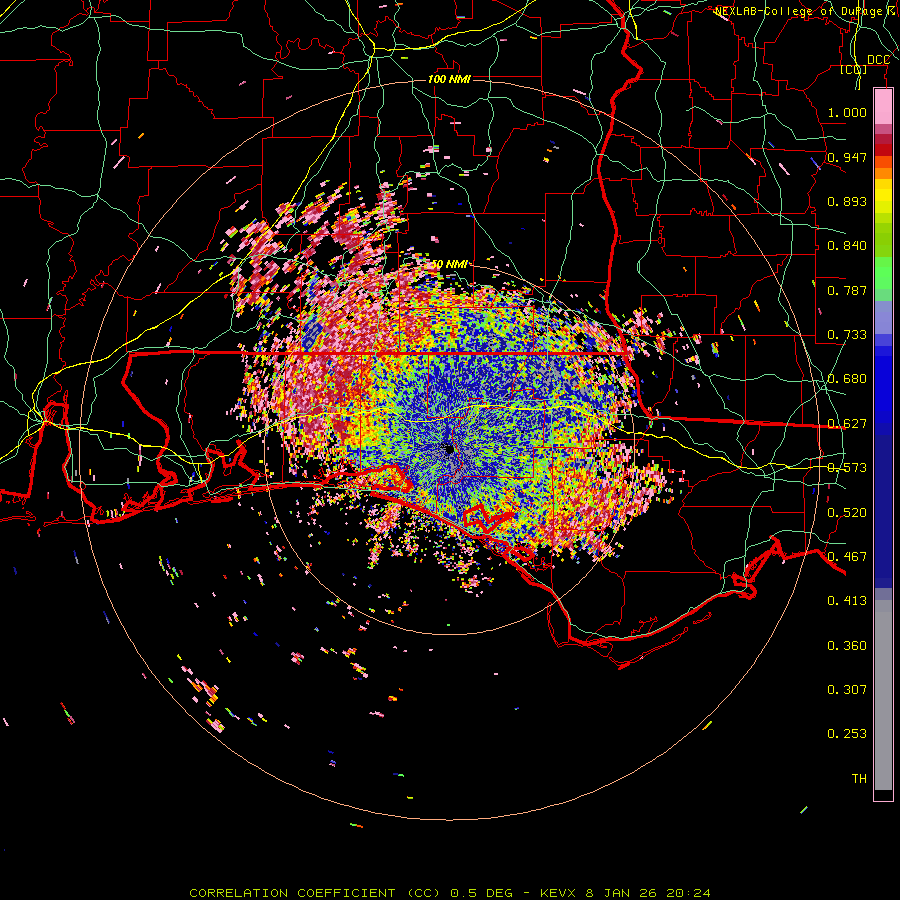The image size is (900, 900).
Task: Click the KEVX radar site center dot
Action: coord(449,449)
